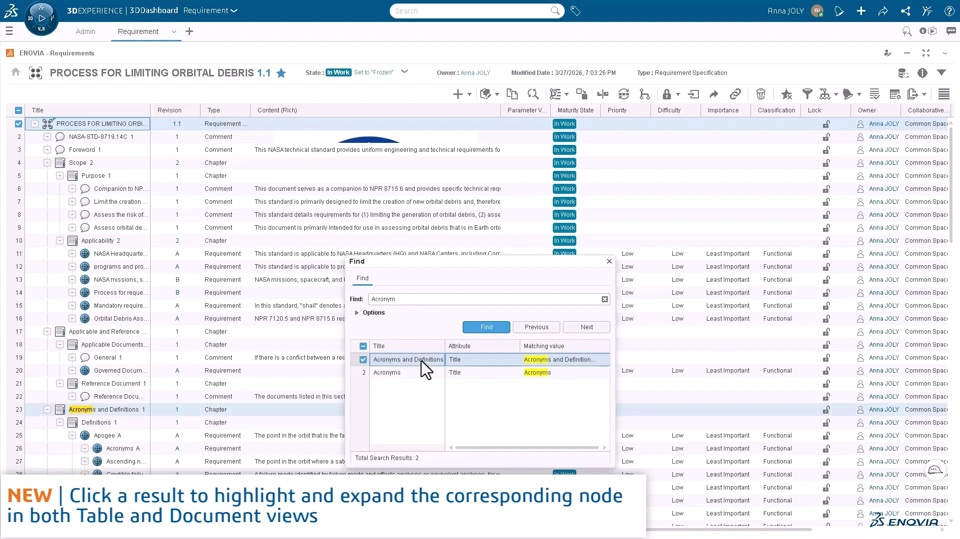Click the top search input field
This screenshot has width=960, height=539.
(469, 11)
